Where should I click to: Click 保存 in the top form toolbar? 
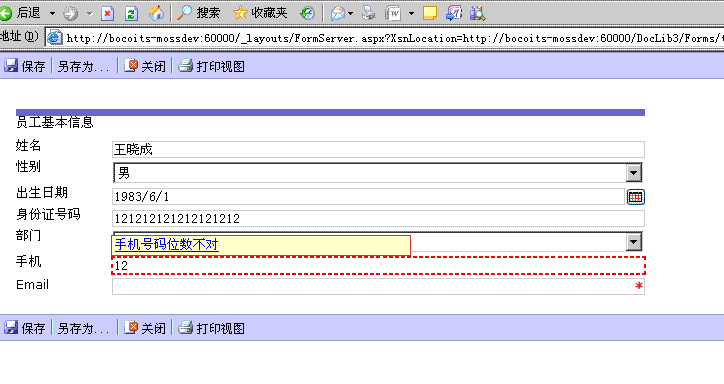pyautogui.click(x=25, y=66)
